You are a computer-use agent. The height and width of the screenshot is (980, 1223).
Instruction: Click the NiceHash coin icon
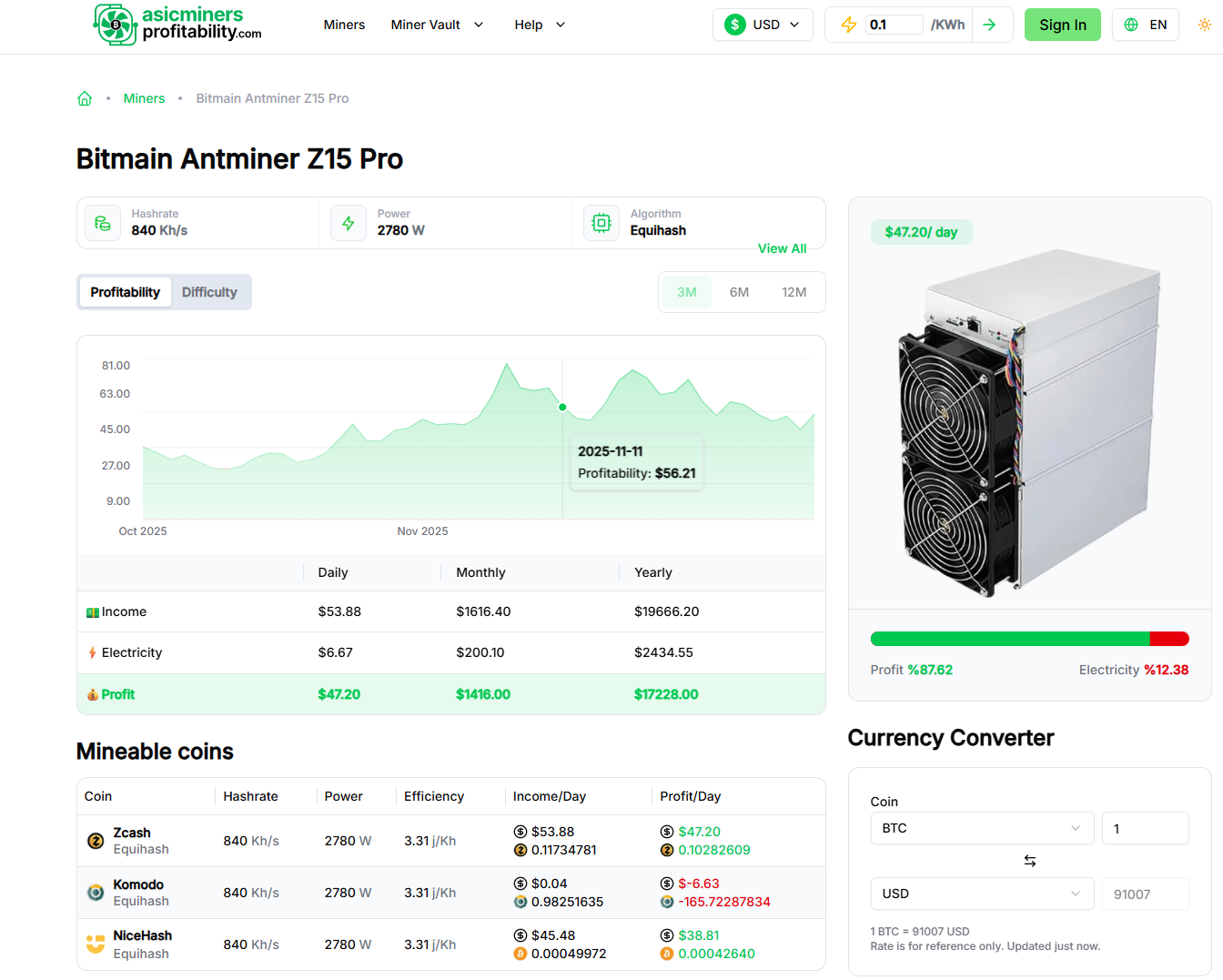96,945
